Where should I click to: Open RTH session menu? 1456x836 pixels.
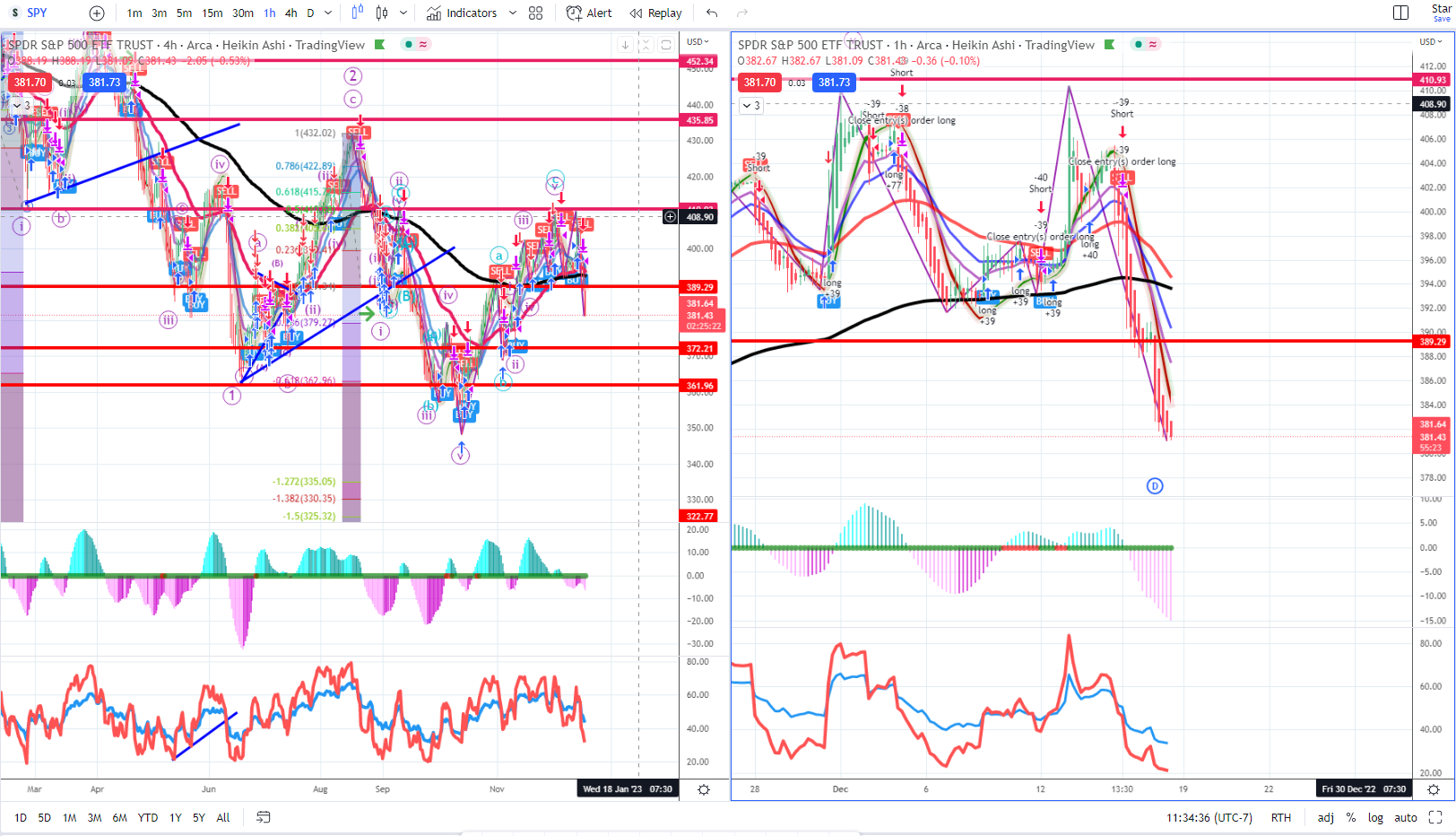[1281, 817]
